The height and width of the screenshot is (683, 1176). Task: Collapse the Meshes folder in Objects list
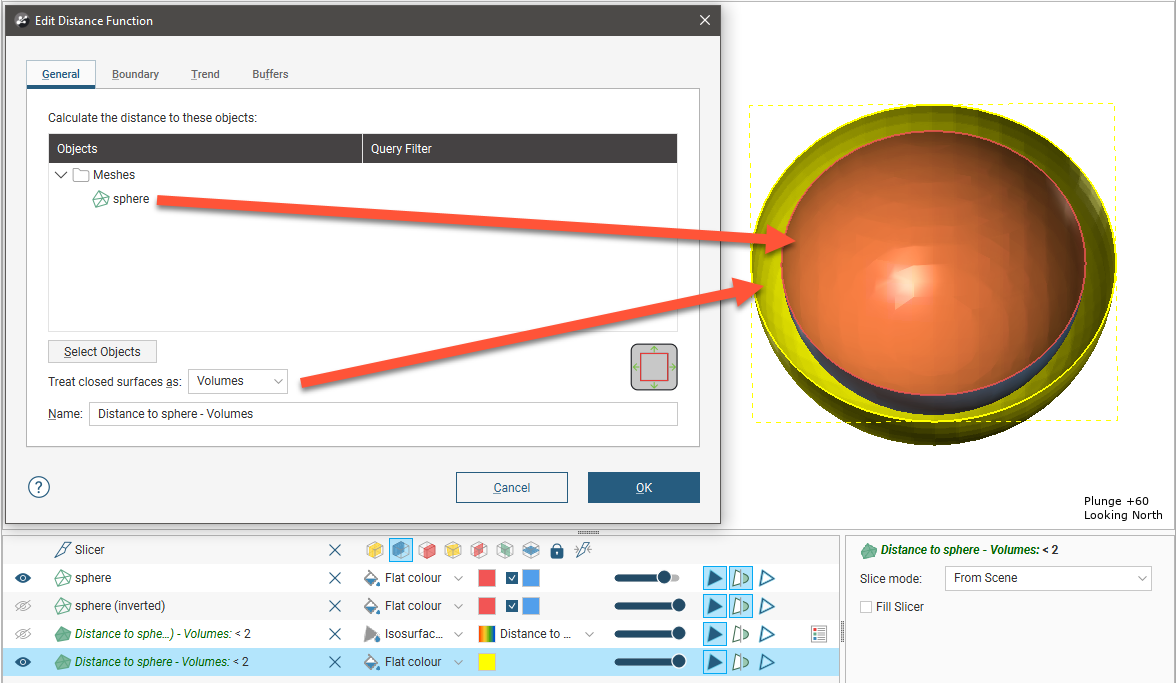click(x=62, y=175)
